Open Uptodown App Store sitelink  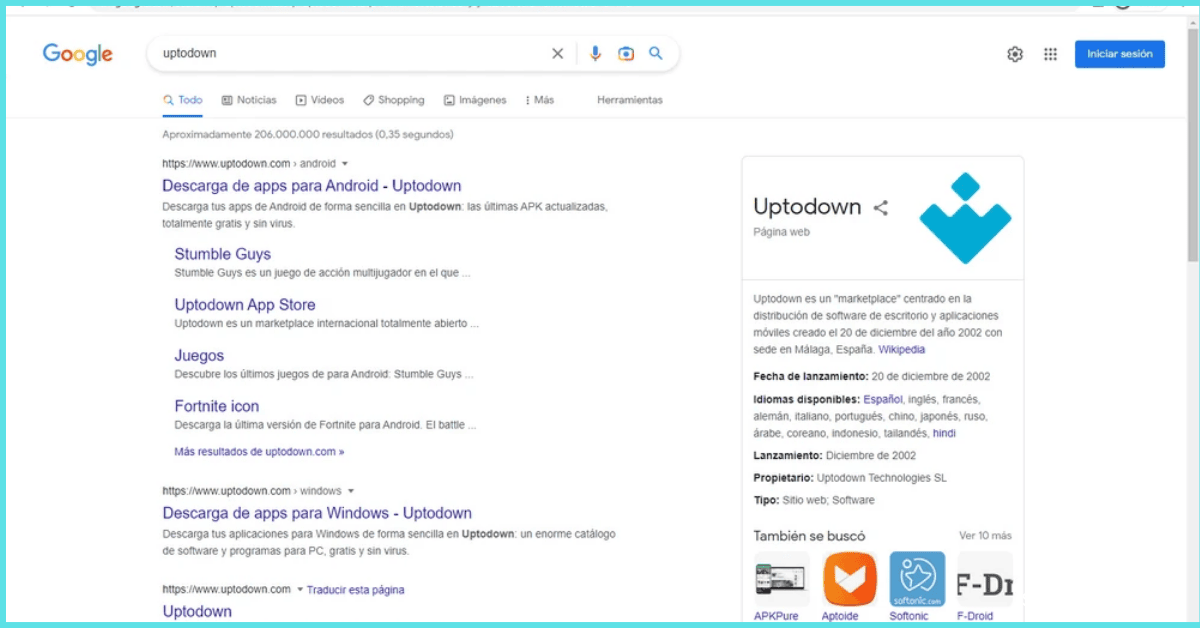tap(245, 305)
